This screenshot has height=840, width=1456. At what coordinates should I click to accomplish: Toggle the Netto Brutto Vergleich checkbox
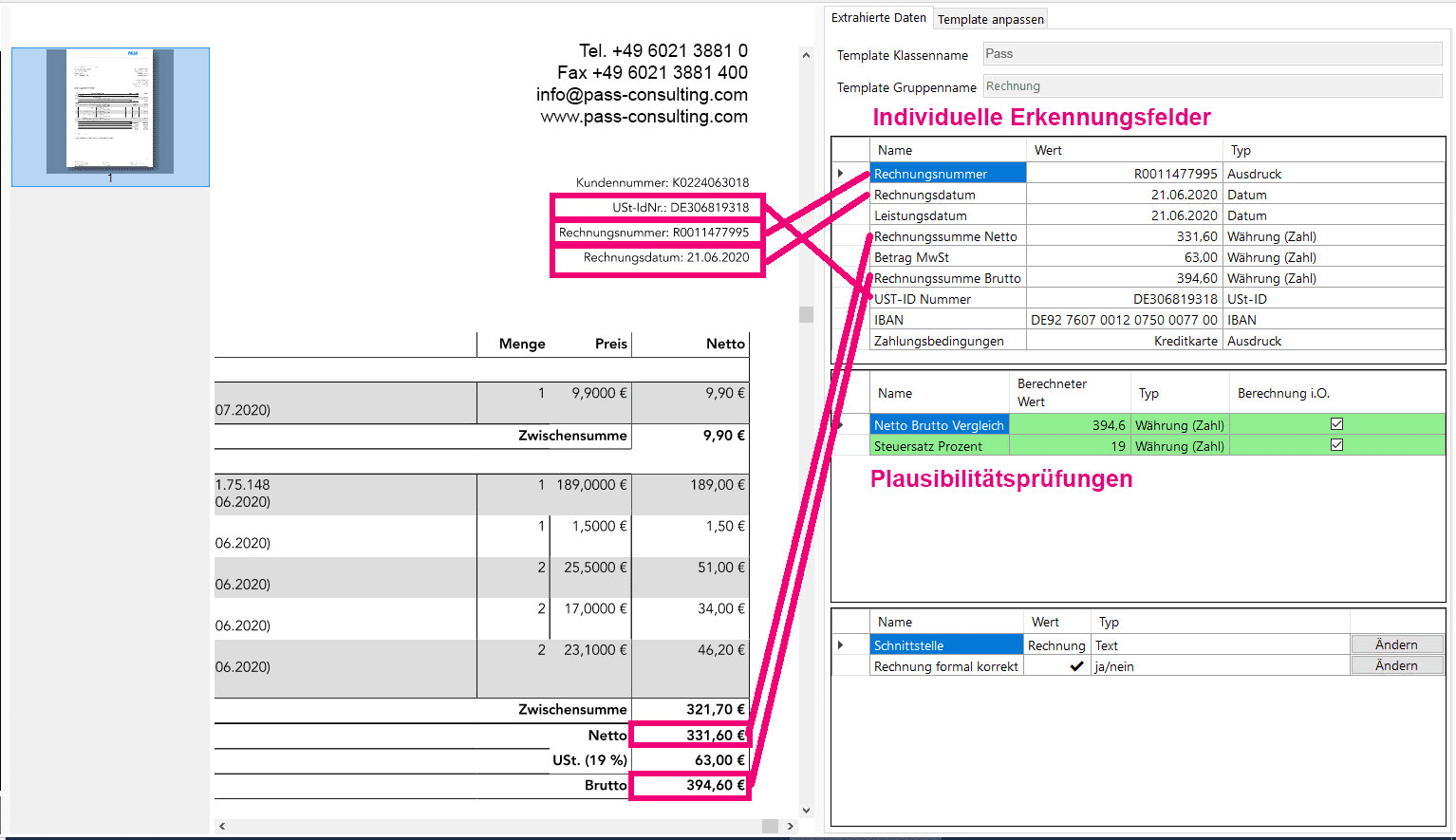tap(1336, 424)
